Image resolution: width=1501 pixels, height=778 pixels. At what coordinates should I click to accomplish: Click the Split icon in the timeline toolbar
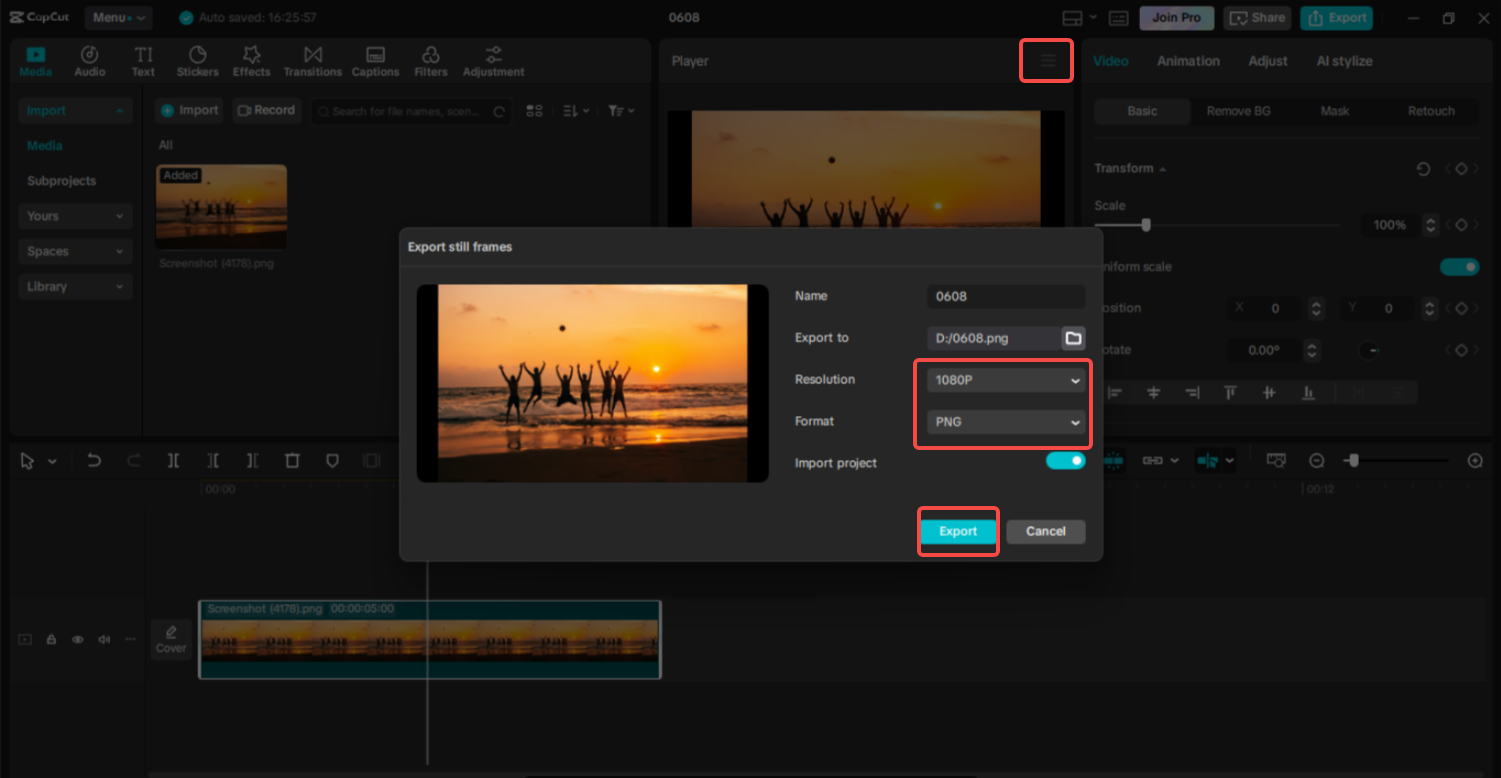[x=173, y=460]
